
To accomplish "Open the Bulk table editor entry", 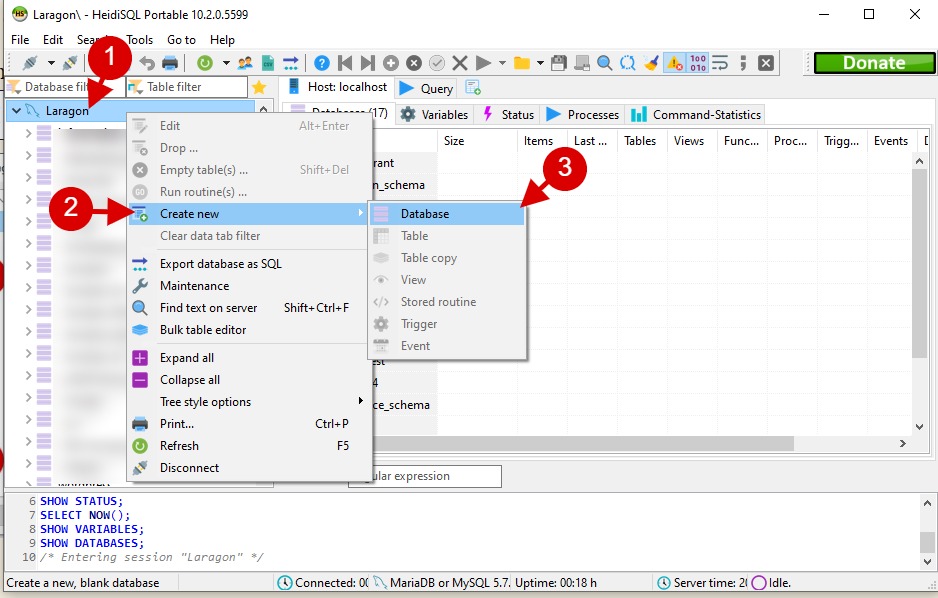I will click(x=248, y=330).
